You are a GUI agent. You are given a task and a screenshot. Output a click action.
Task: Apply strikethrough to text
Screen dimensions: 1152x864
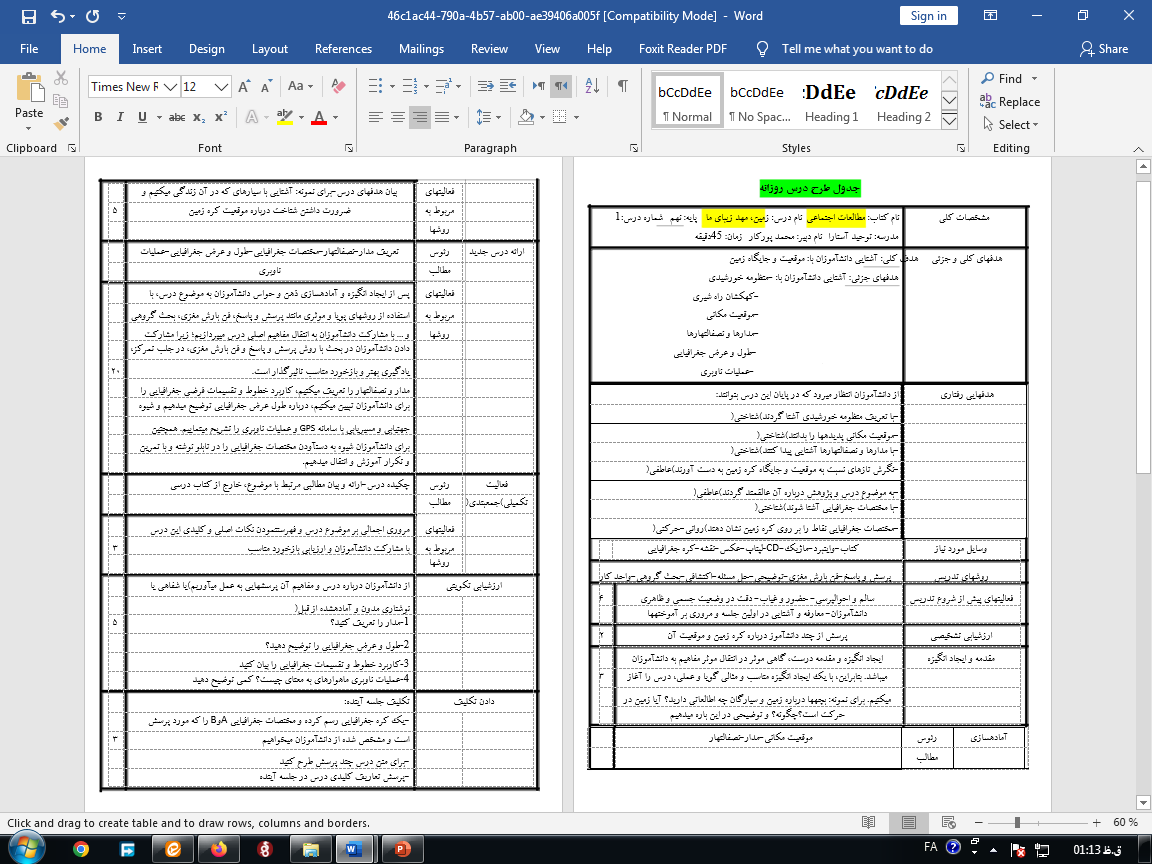pyautogui.click(x=176, y=117)
